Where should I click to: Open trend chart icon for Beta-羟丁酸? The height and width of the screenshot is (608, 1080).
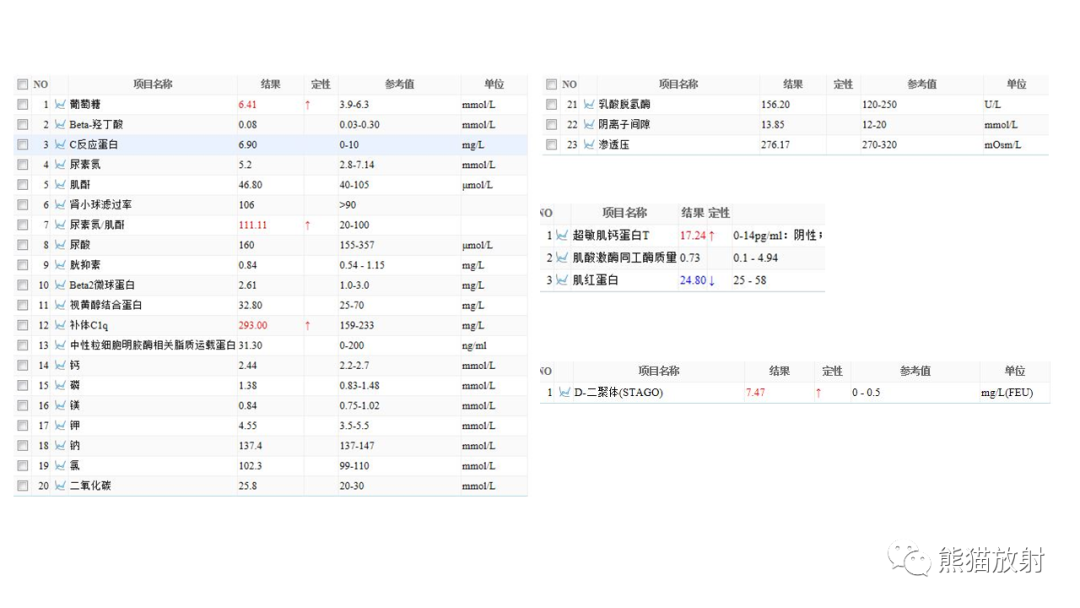click(x=60, y=125)
